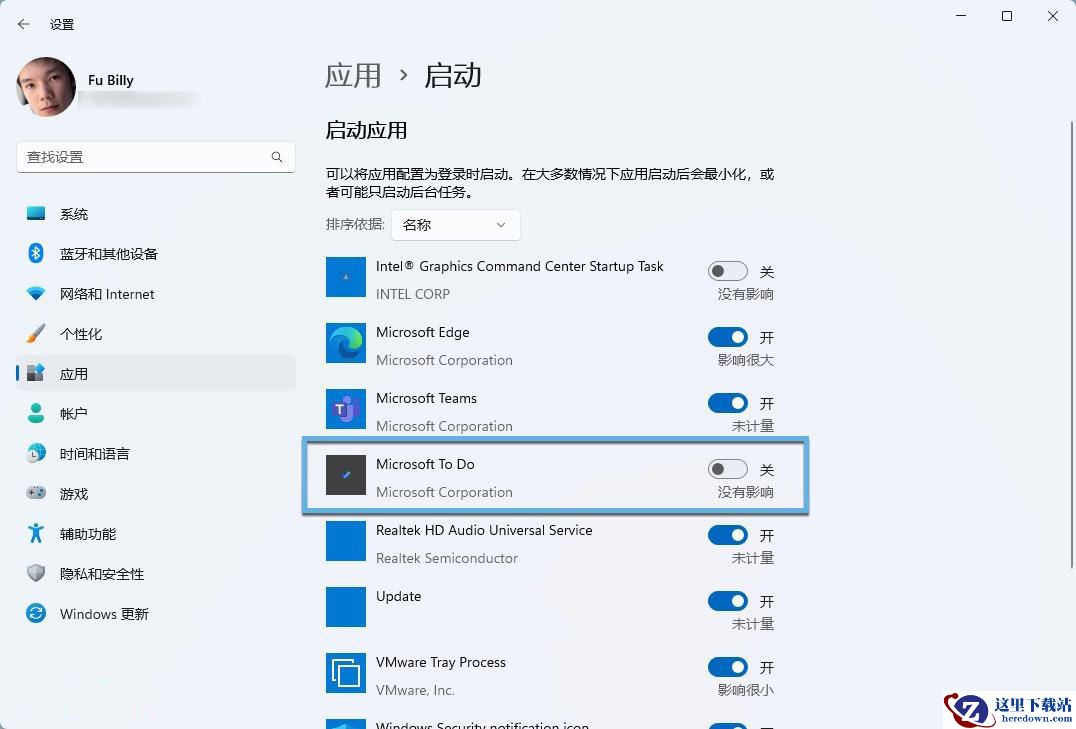Click the Microsoft To Do icon
Screen dimensions: 1076x729
pos(345,474)
